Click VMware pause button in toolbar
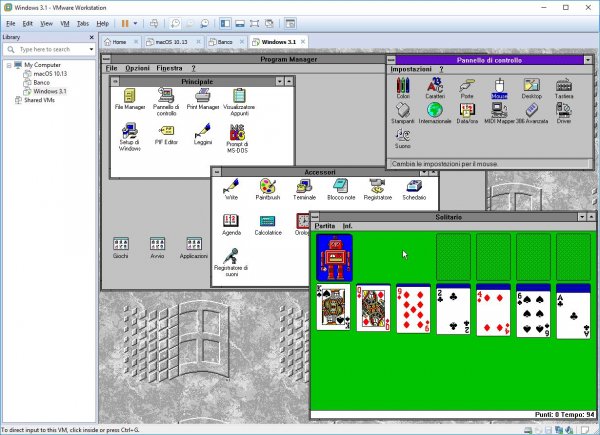Screen dimensions: 600x435 pyautogui.click(x=125, y=23)
